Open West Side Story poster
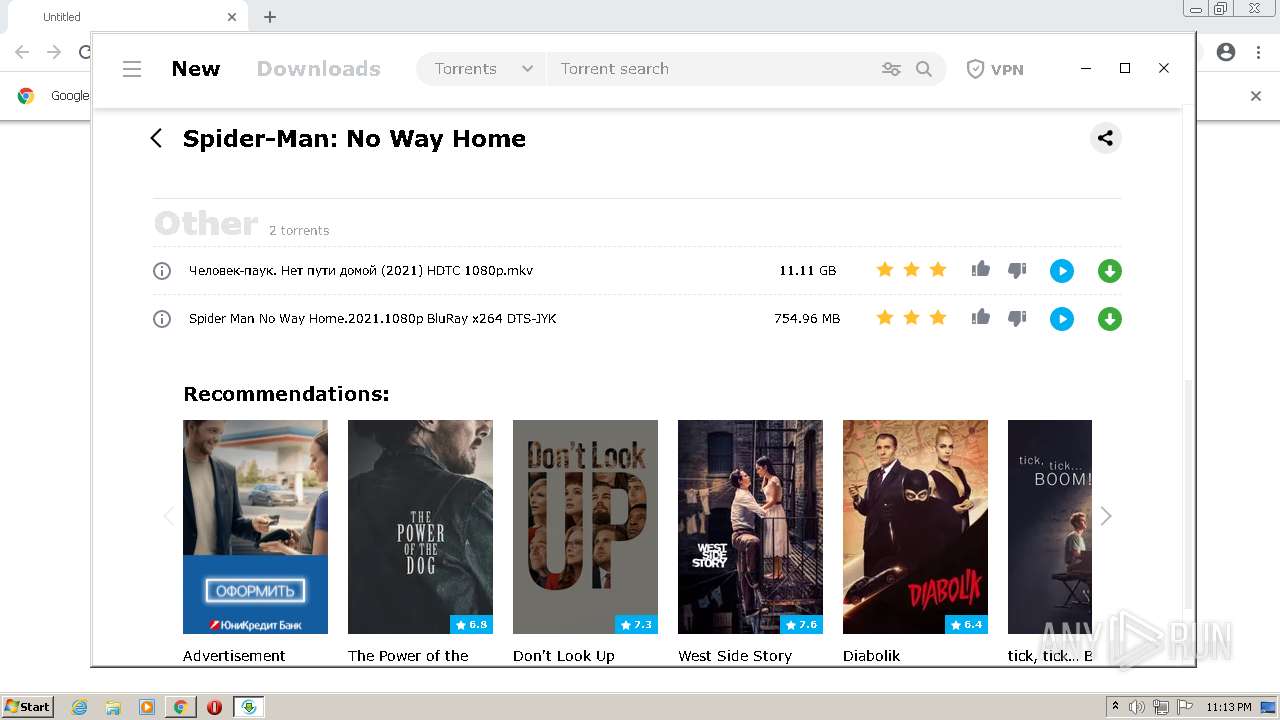 (x=750, y=527)
